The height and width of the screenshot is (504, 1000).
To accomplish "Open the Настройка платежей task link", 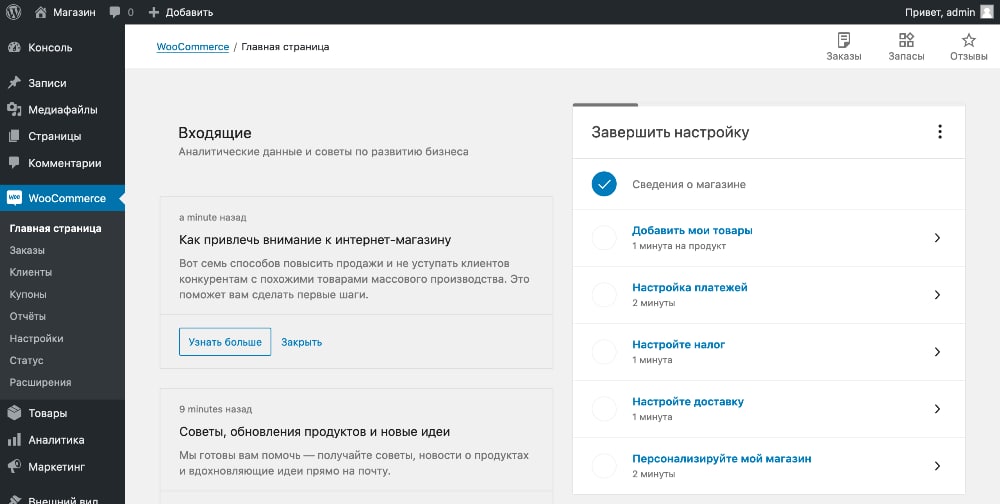I will point(689,288).
